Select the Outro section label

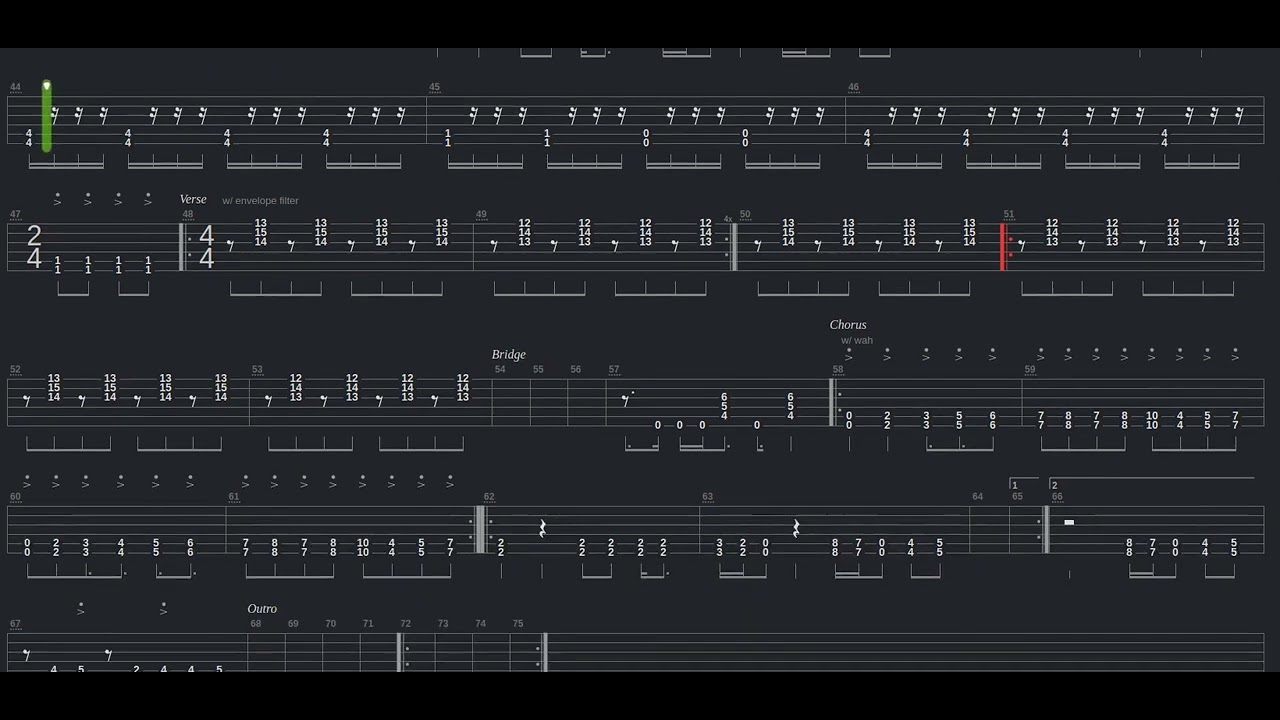(x=262, y=608)
